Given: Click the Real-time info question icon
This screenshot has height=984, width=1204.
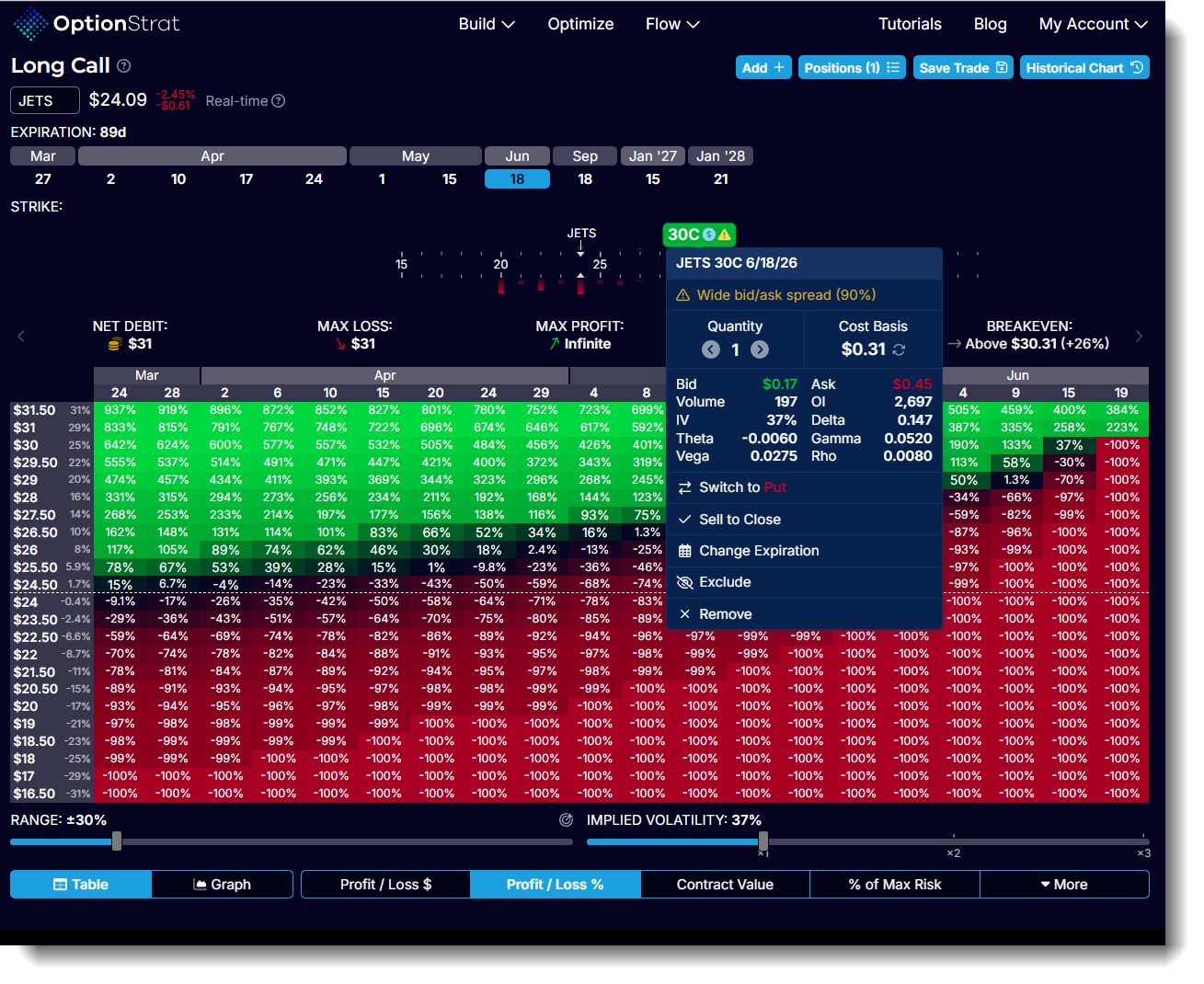Looking at the screenshot, I should 279,101.
